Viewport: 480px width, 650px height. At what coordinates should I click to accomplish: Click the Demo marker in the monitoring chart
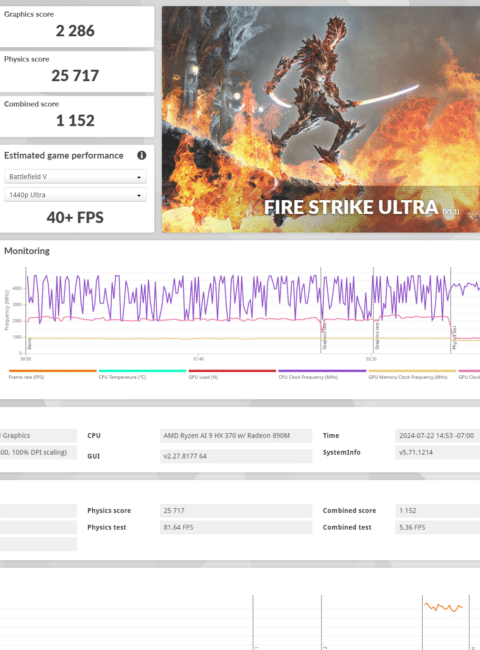pos(29,343)
